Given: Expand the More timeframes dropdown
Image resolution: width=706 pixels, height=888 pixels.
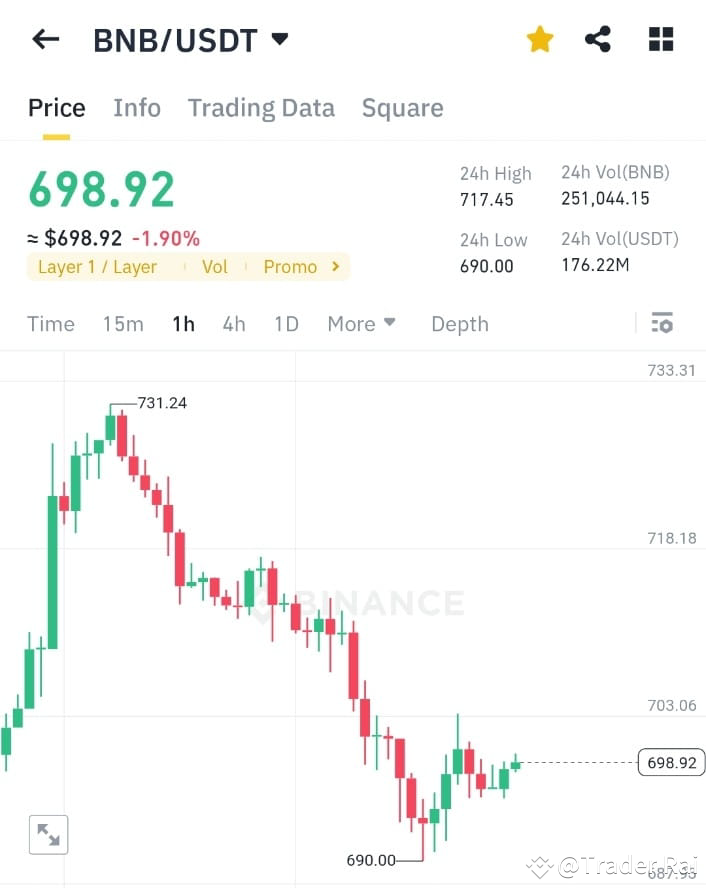Looking at the screenshot, I should point(360,323).
